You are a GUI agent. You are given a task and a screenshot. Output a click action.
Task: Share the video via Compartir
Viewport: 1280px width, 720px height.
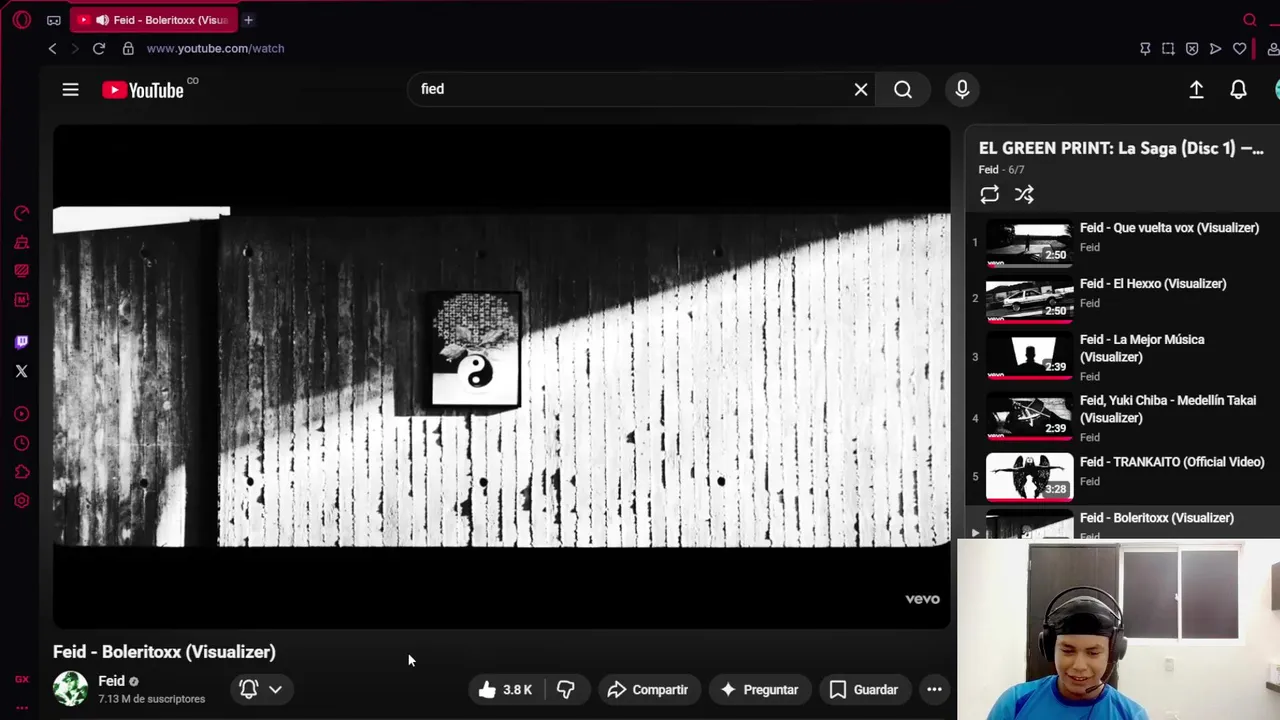click(x=648, y=689)
